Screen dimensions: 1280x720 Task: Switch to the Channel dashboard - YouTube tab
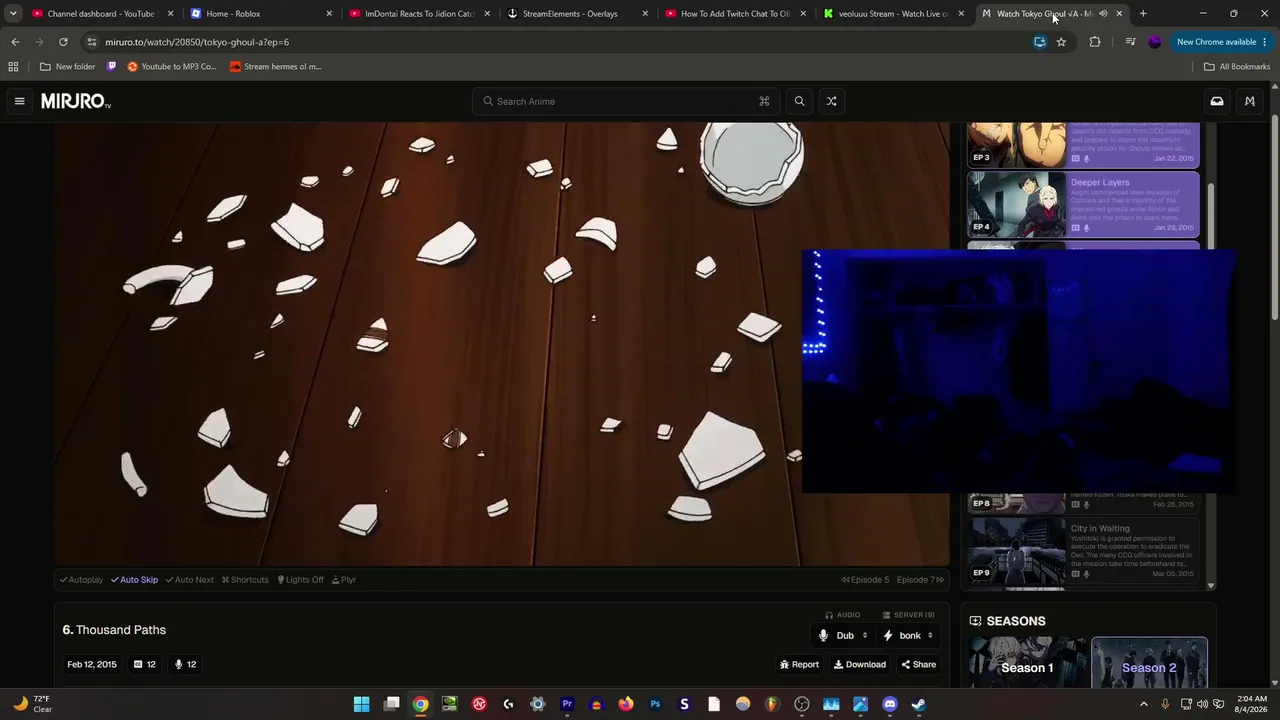pyautogui.click(x=101, y=14)
